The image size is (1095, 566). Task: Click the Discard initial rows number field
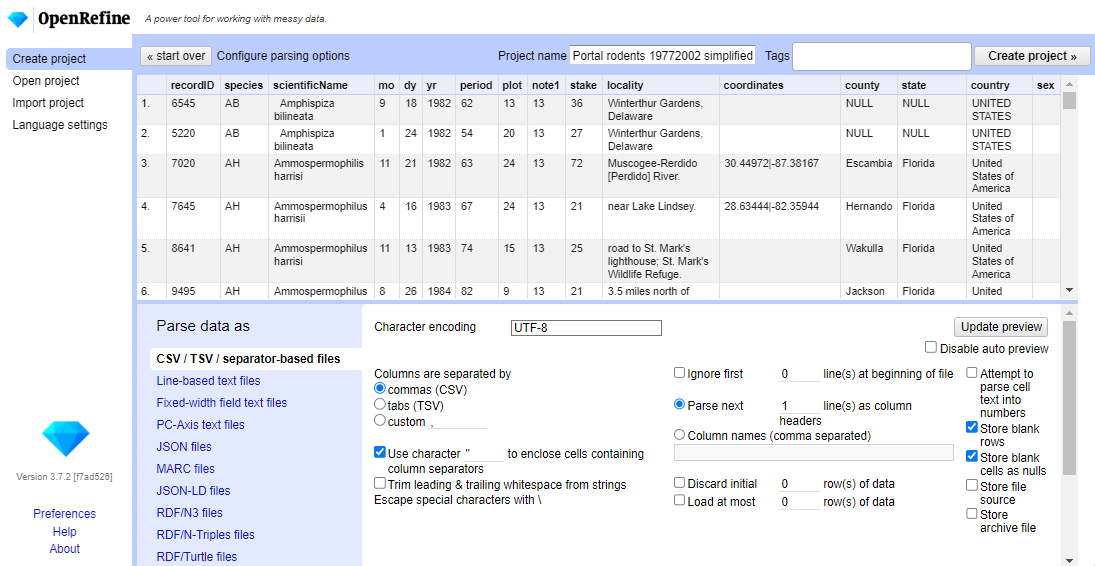pos(799,484)
